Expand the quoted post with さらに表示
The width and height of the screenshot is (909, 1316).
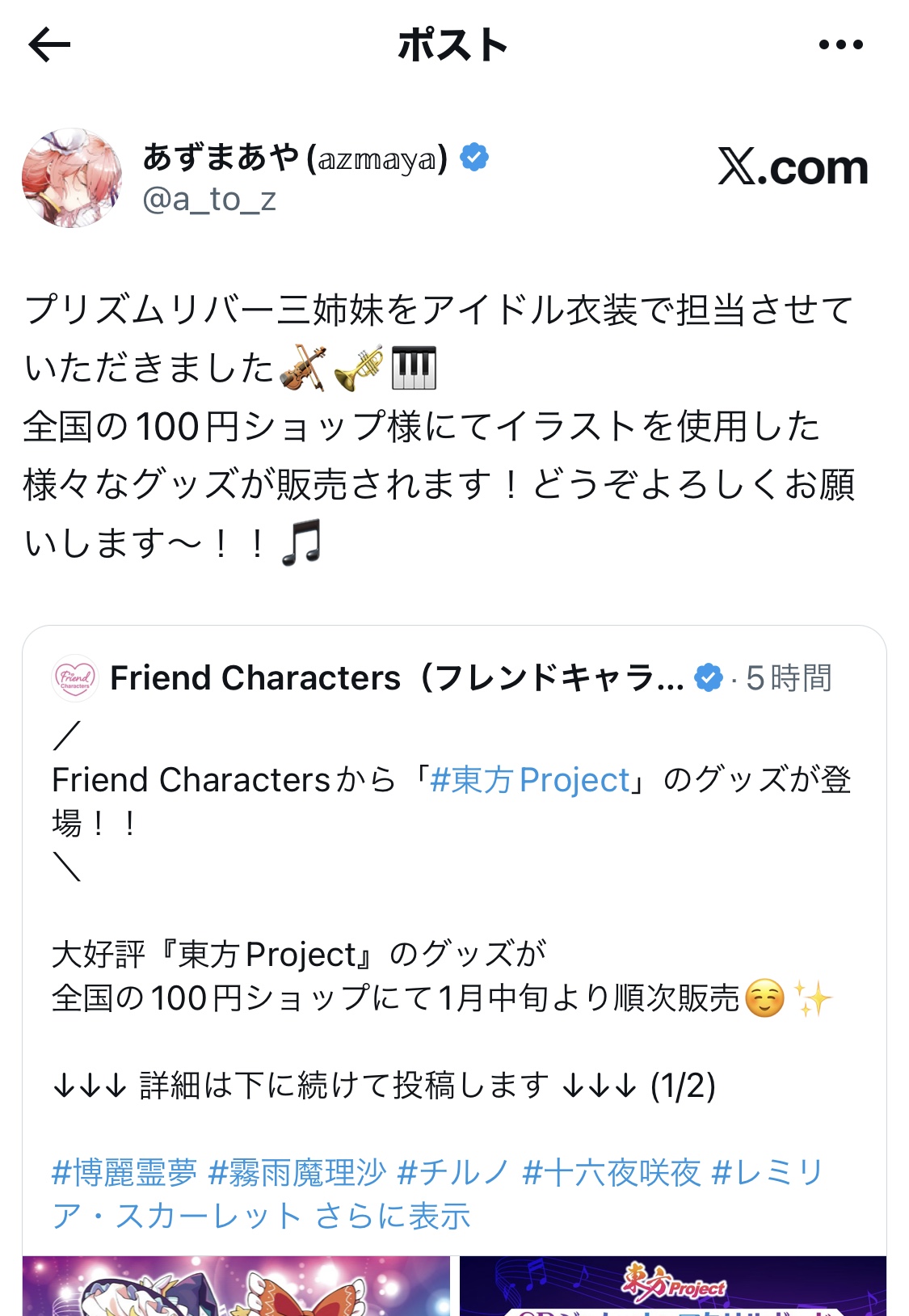coord(393,1216)
